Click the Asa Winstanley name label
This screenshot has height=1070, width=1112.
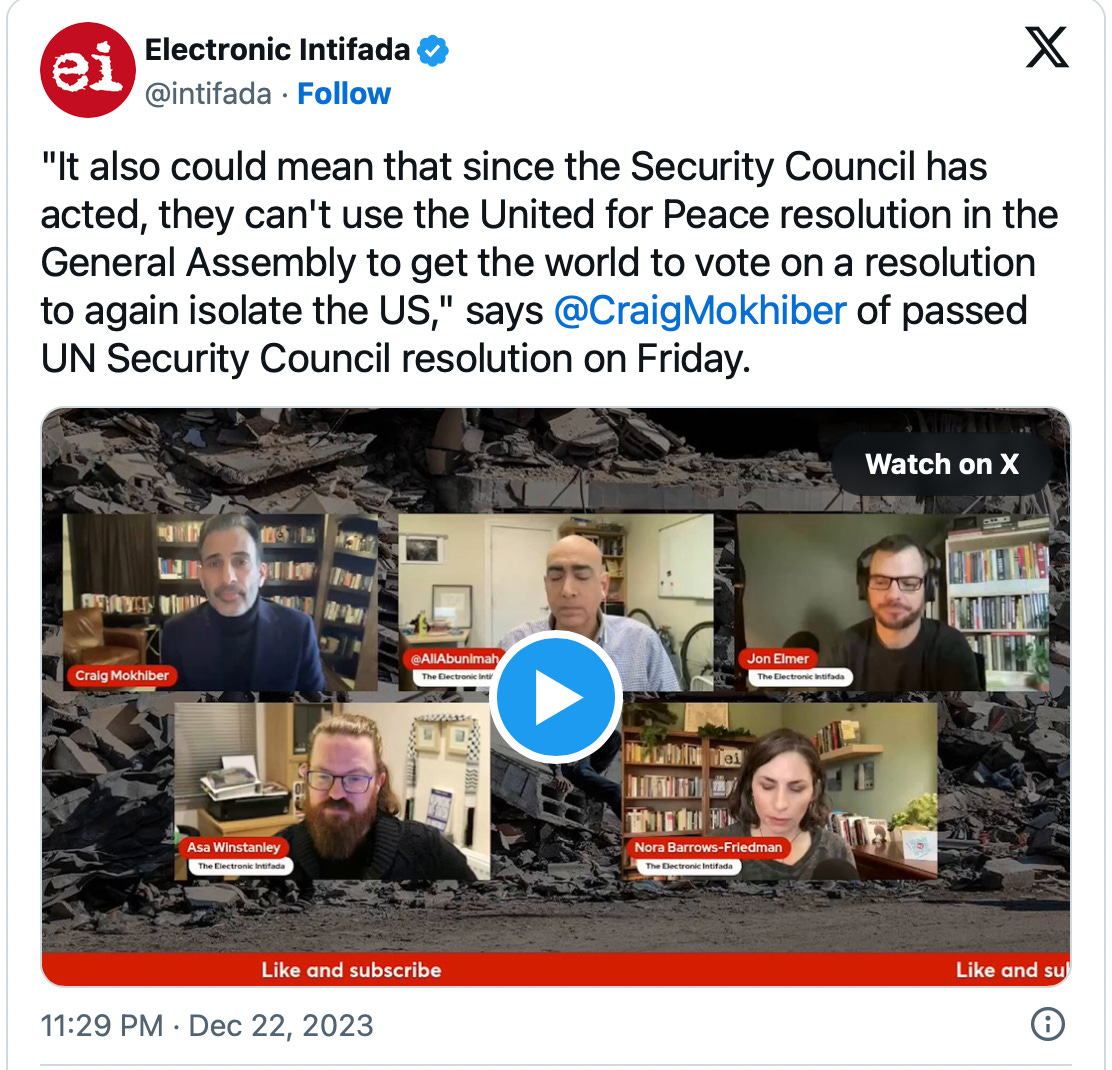pos(233,847)
